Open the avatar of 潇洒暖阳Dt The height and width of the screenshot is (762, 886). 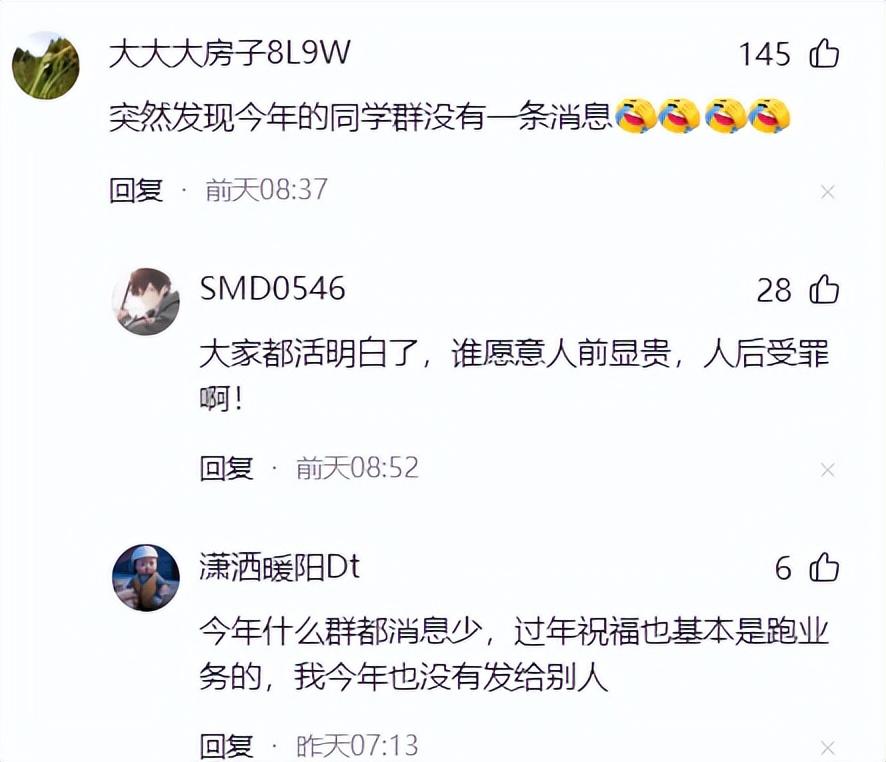pyautogui.click(x=146, y=578)
